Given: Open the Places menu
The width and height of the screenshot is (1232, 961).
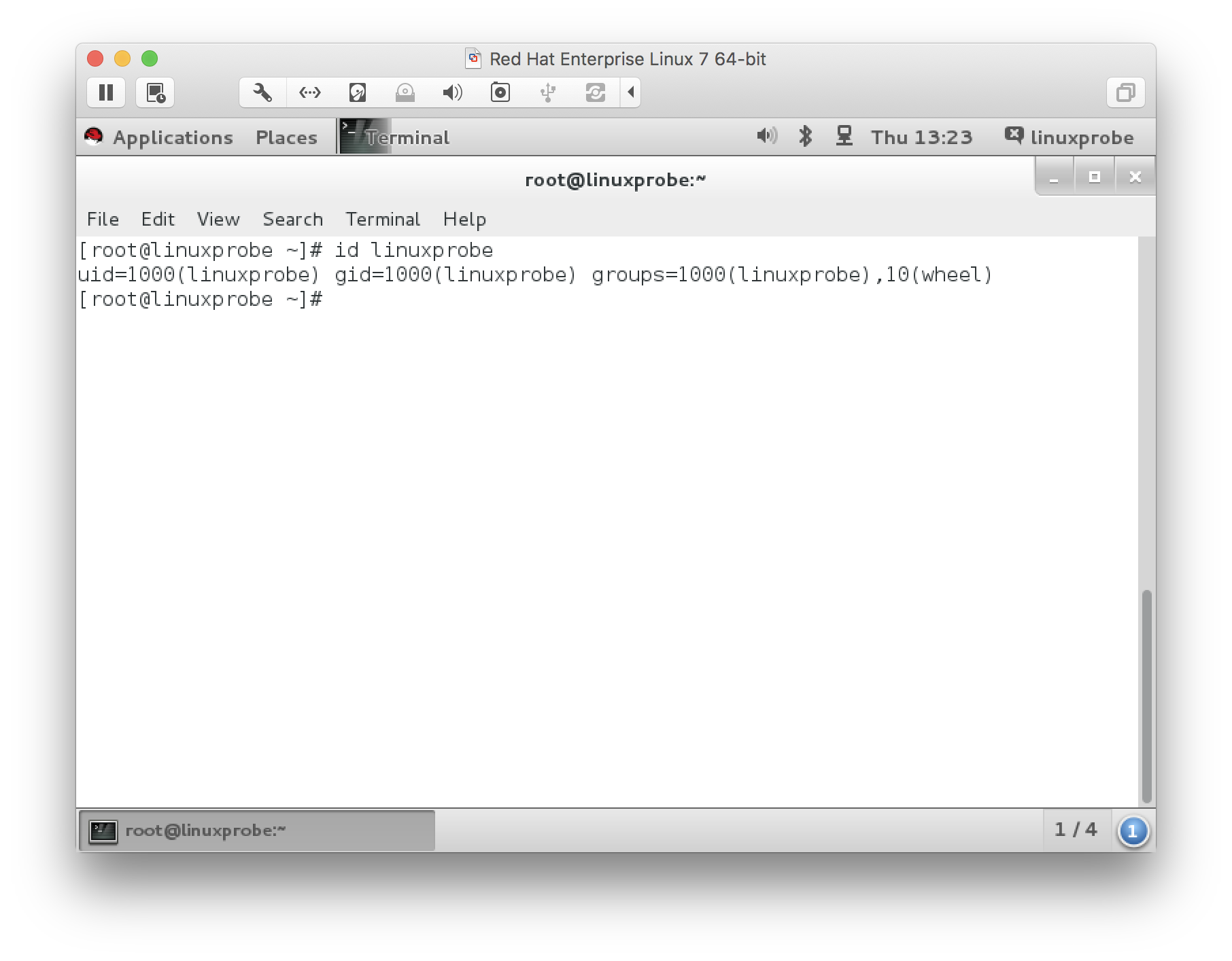Looking at the screenshot, I should click(286, 137).
